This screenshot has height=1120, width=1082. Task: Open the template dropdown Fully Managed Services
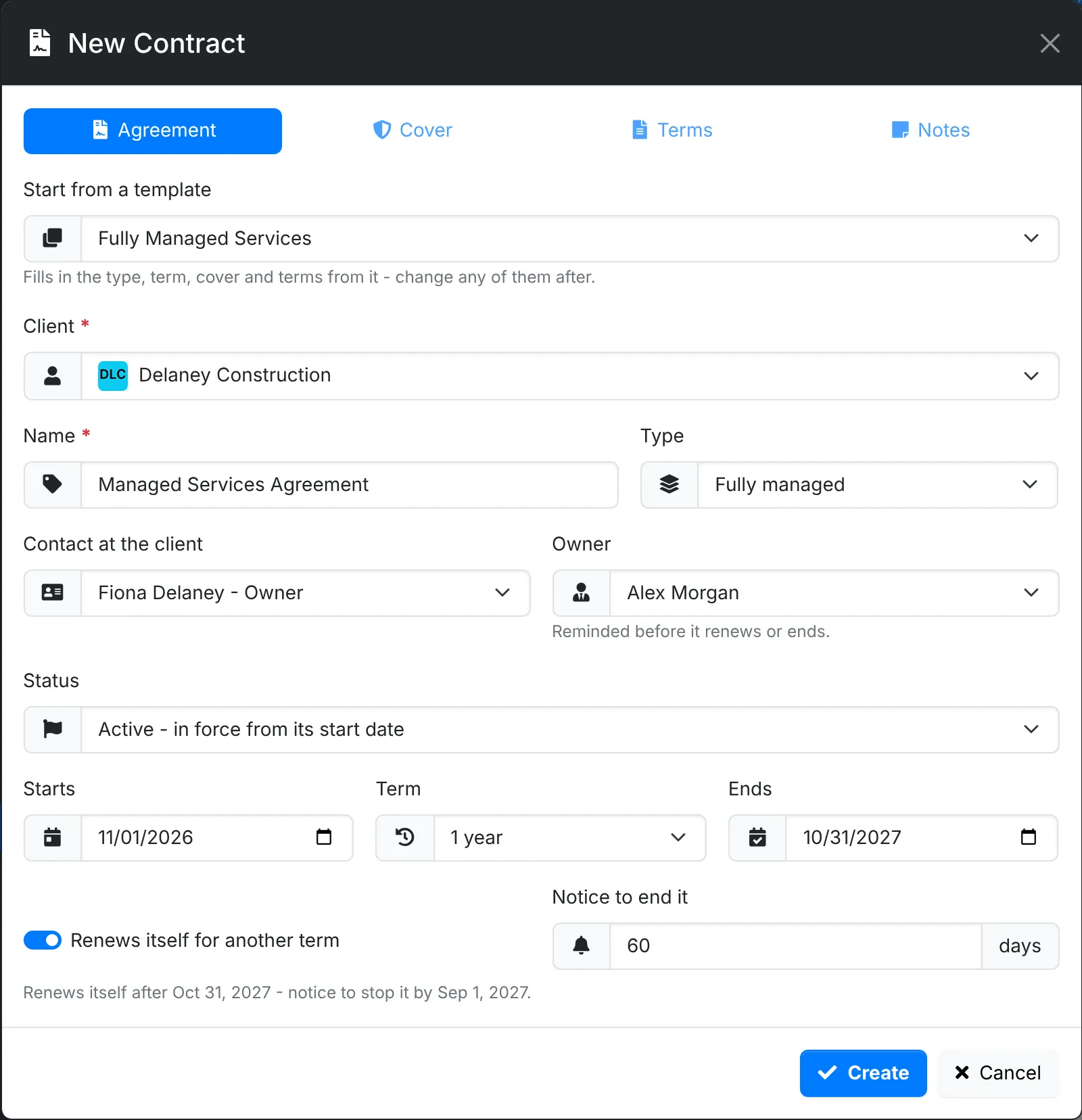click(x=570, y=238)
